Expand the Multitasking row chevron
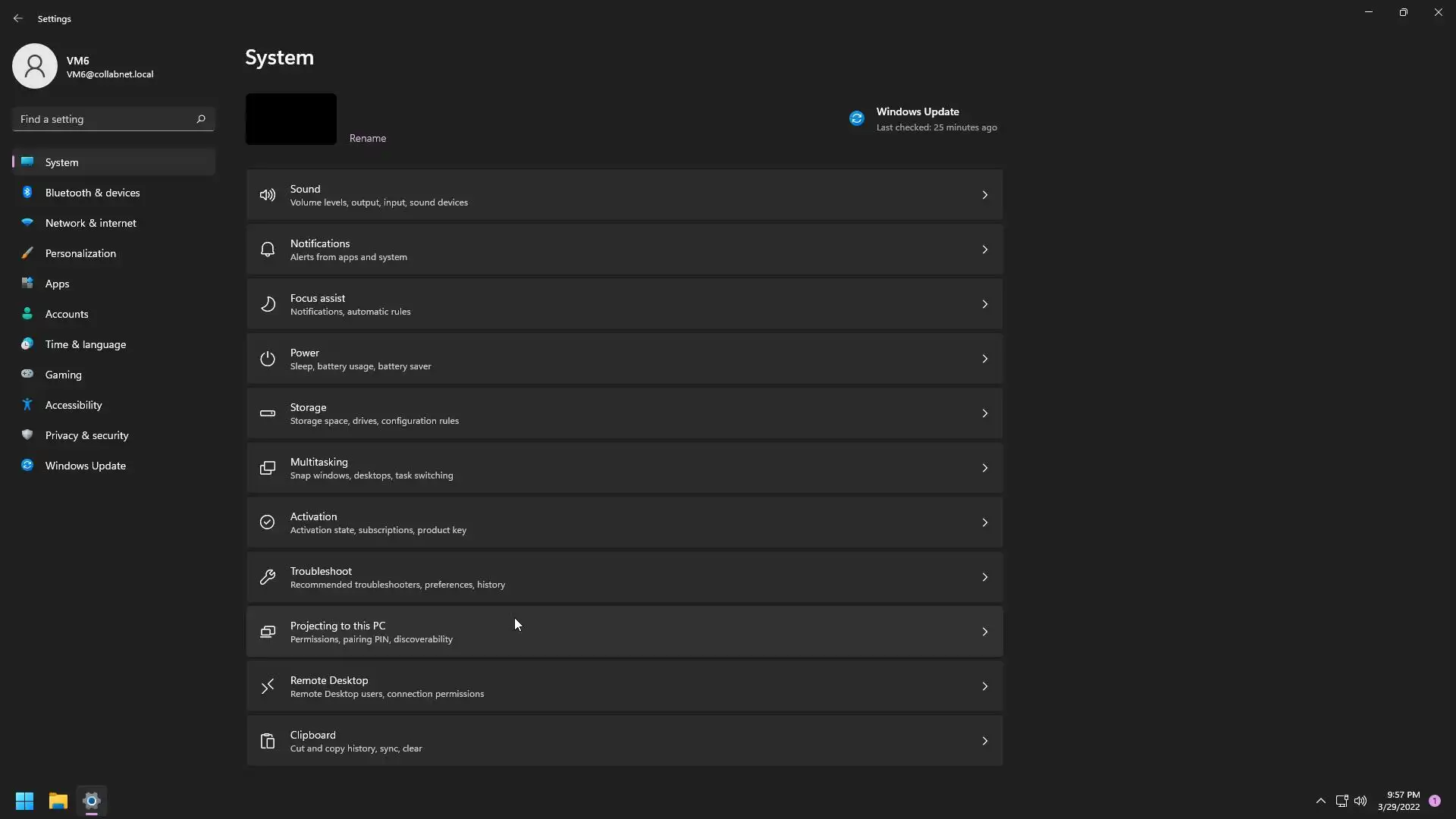This screenshot has width=1456, height=819. click(984, 468)
